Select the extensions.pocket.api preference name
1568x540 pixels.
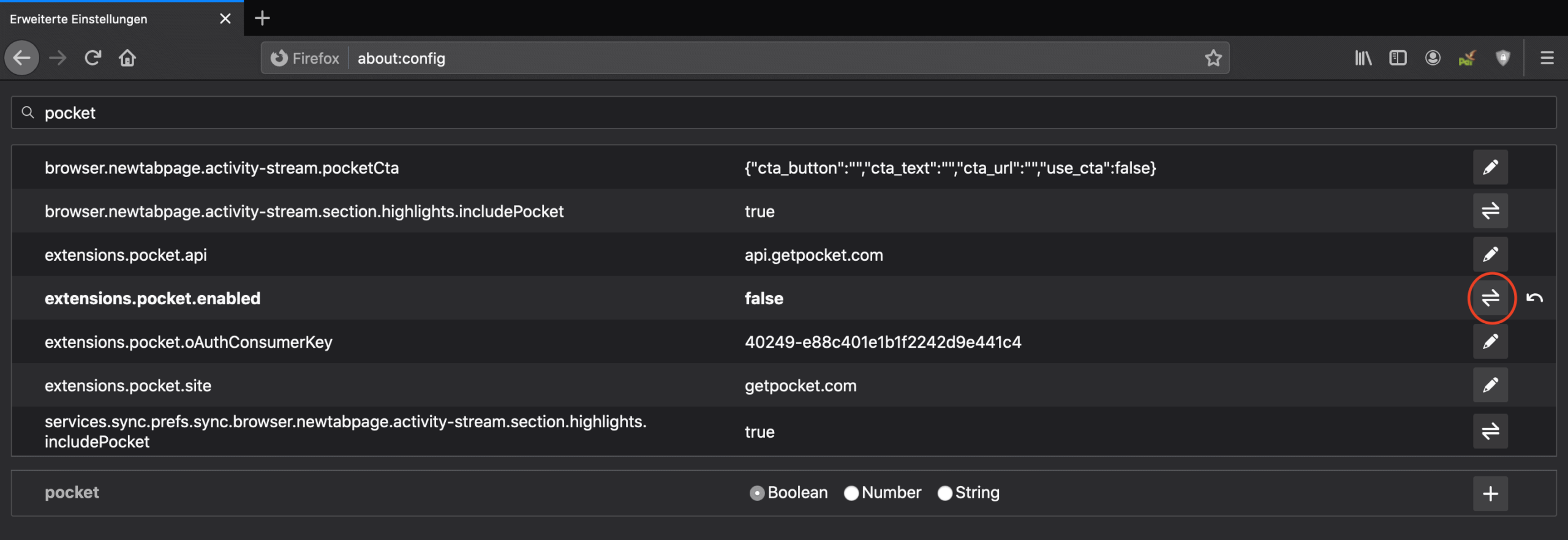click(x=126, y=255)
